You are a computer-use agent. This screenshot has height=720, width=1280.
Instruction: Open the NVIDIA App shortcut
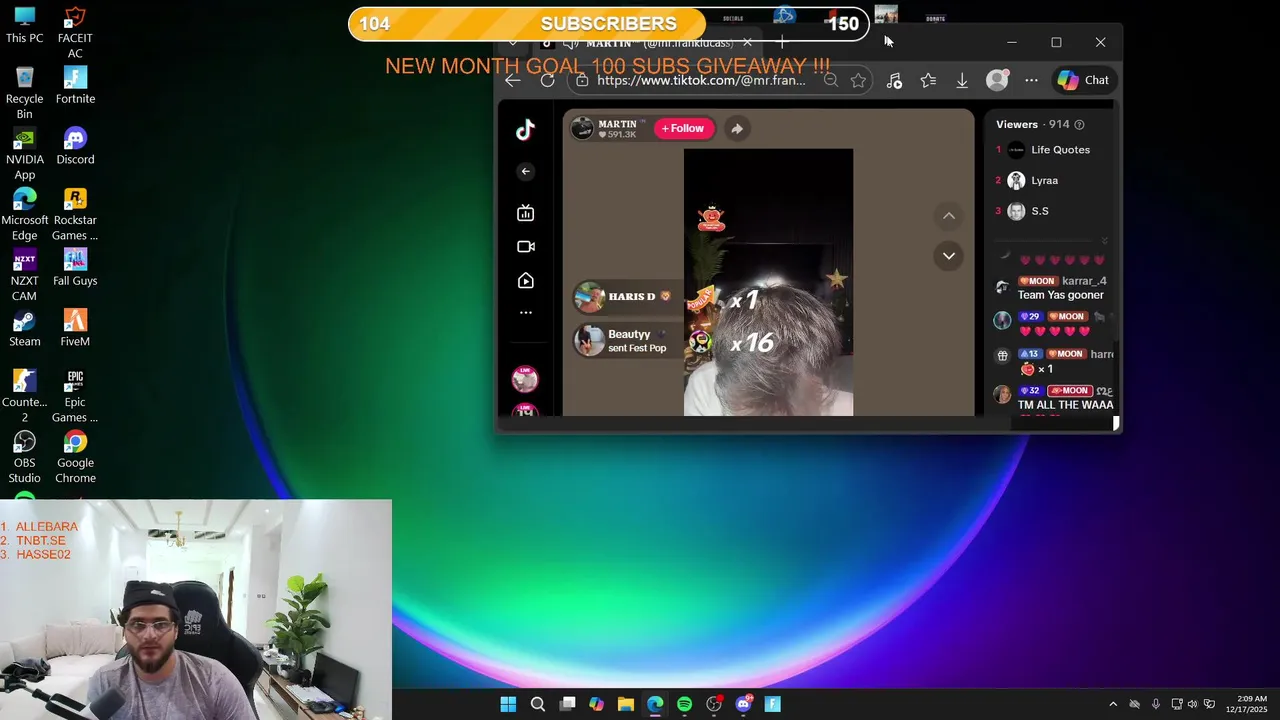pyautogui.click(x=24, y=155)
